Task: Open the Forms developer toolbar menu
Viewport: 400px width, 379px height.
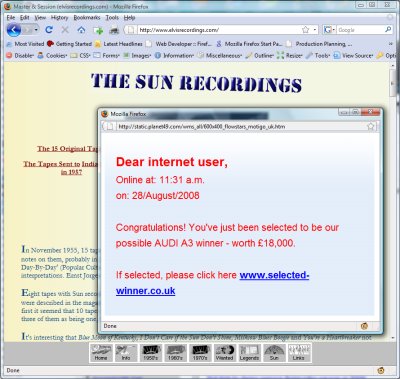Action: tap(106, 56)
